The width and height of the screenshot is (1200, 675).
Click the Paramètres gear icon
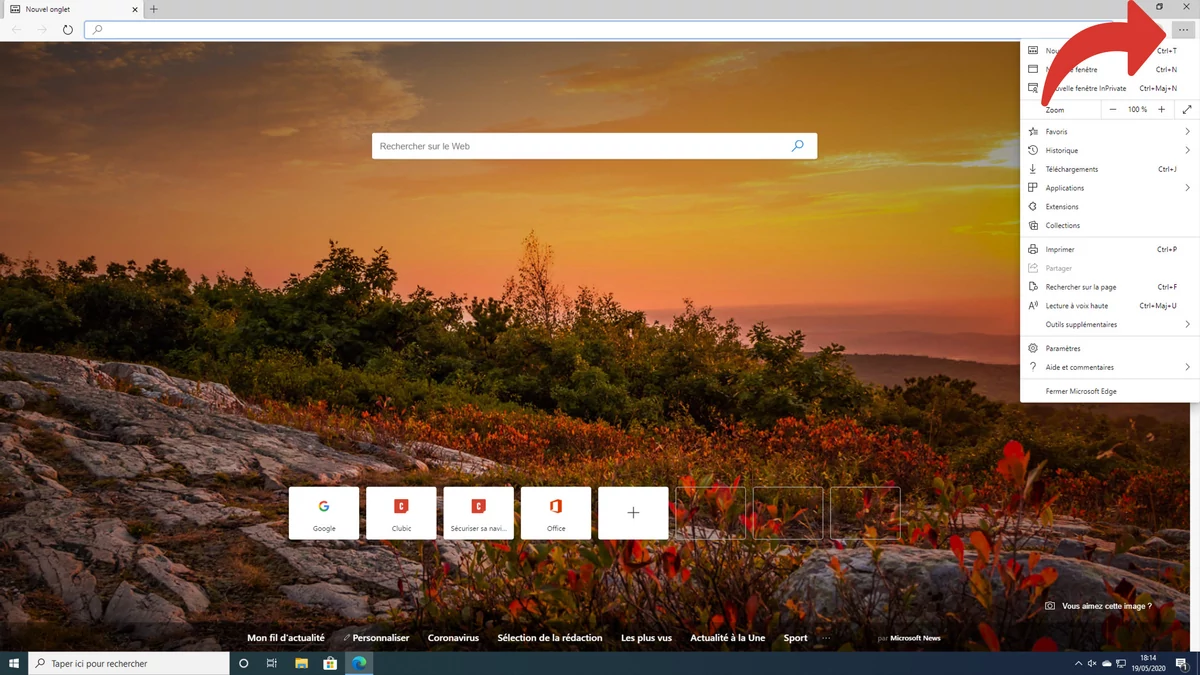pos(1033,348)
